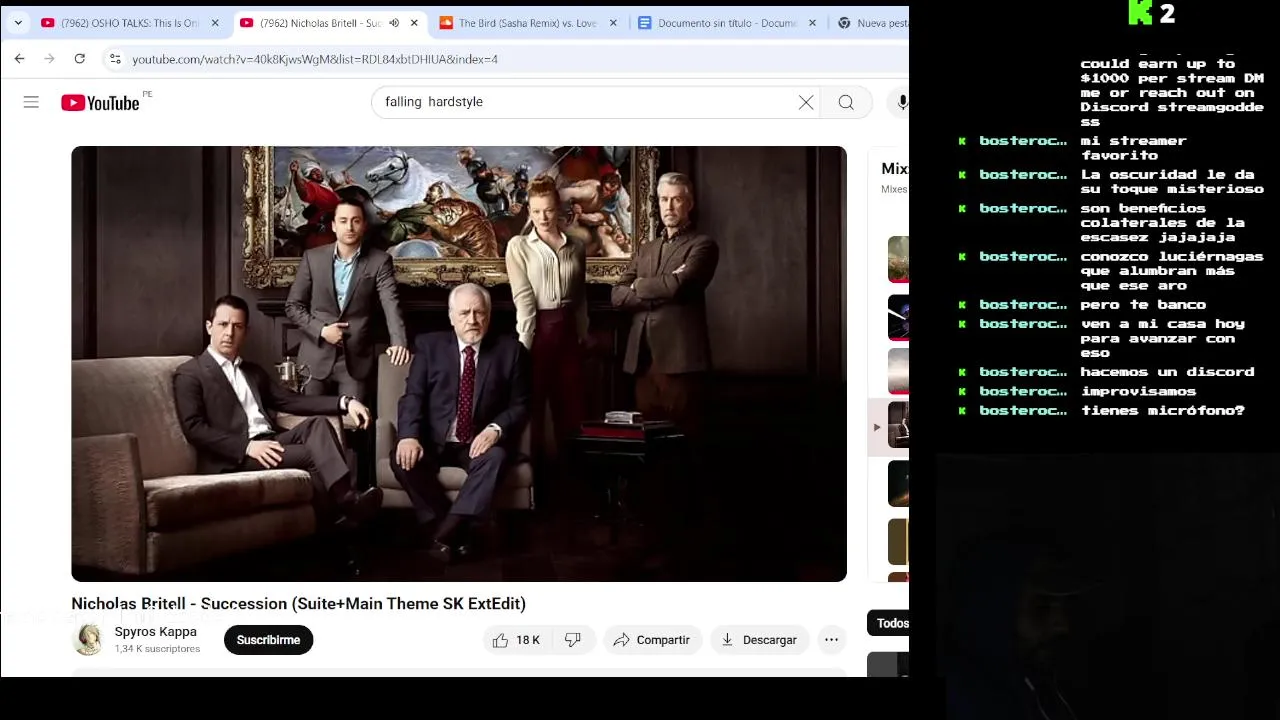The image size is (1280, 720).
Task: Click the video title 'Nicholas Britell - Succession'
Action: tap(298, 604)
